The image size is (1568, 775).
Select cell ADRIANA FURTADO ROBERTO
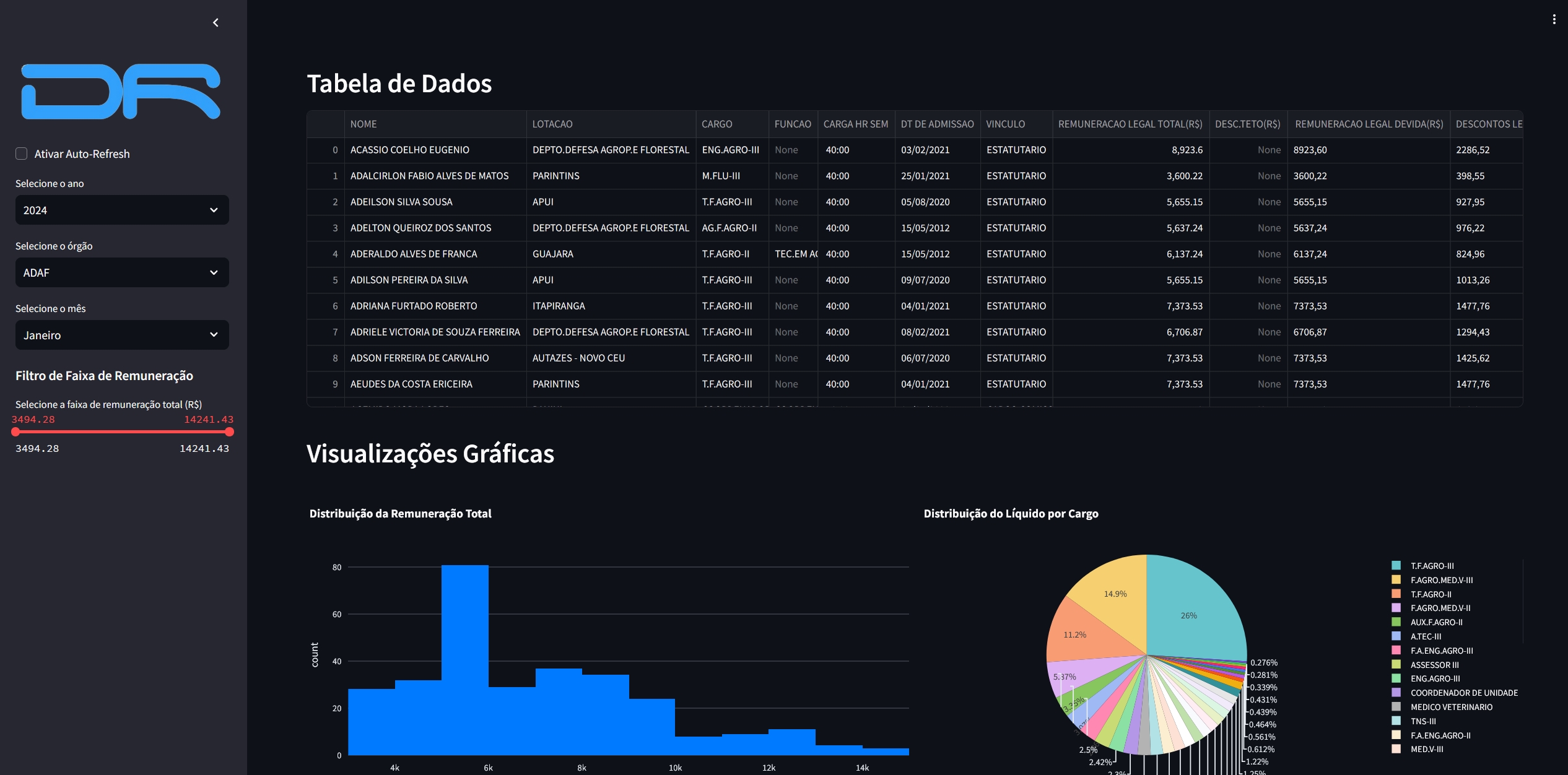coord(435,306)
